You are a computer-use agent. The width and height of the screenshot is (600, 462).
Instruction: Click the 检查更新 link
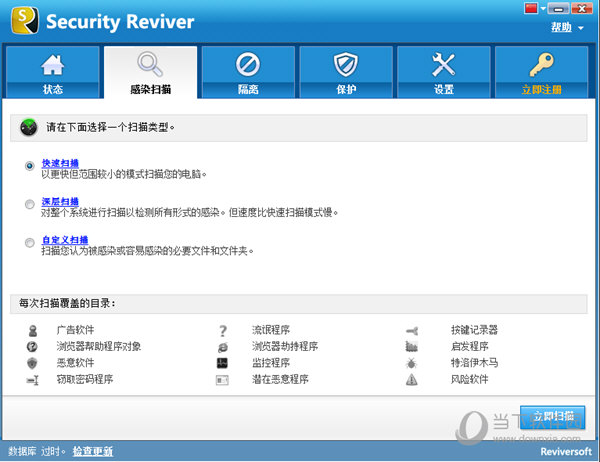pyautogui.click(x=93, y=451)
